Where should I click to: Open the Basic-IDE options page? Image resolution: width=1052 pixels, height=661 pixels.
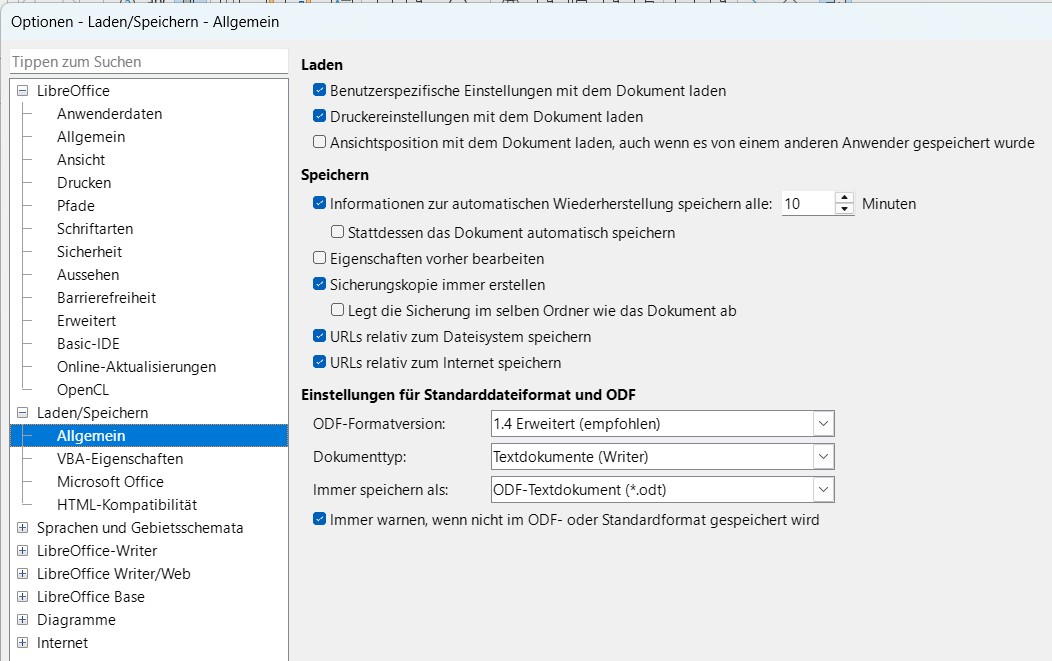[x=88, y=344]
